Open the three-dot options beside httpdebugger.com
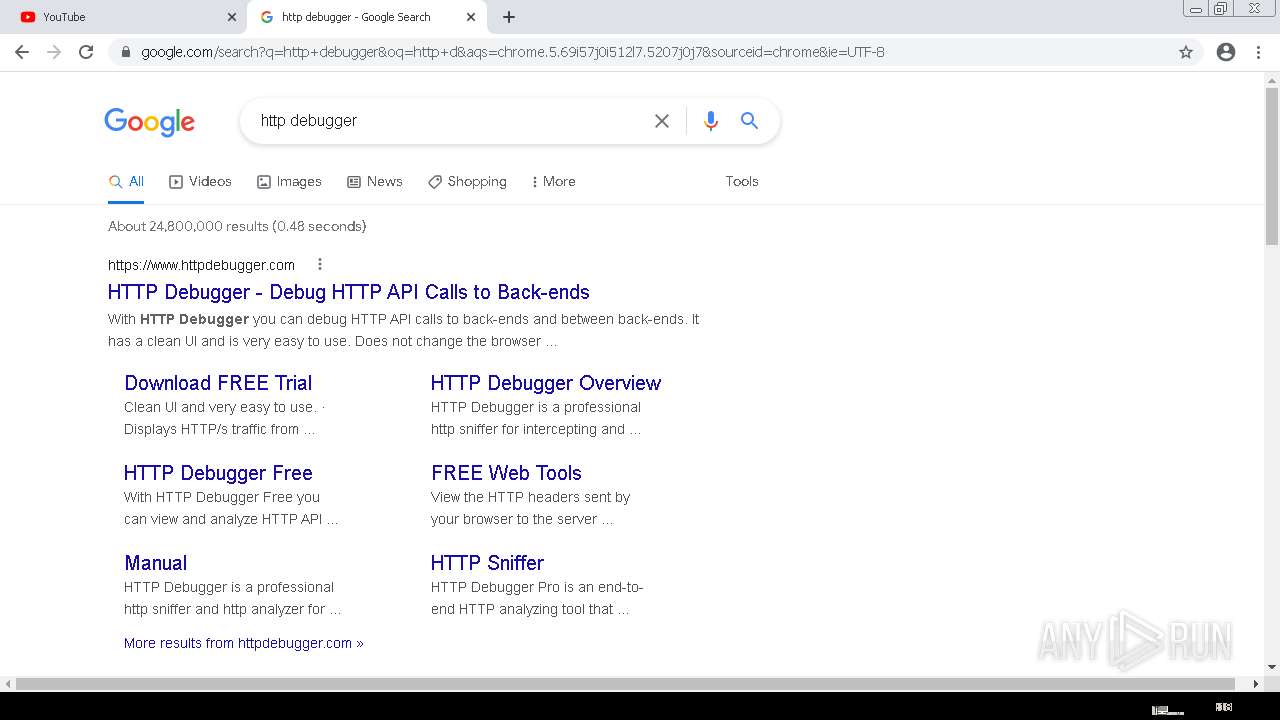This screenshot has height=720, width=1280. point(320,265)
